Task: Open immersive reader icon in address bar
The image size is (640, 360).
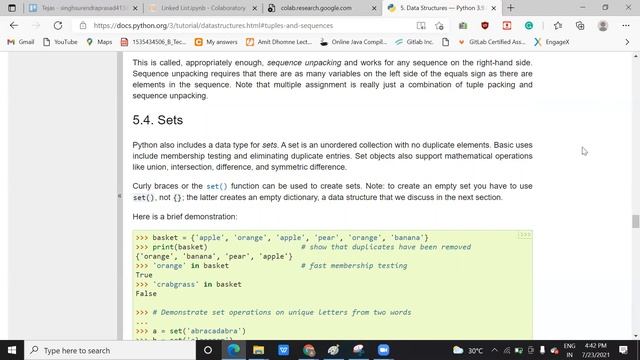Action: tap(421, 26)
